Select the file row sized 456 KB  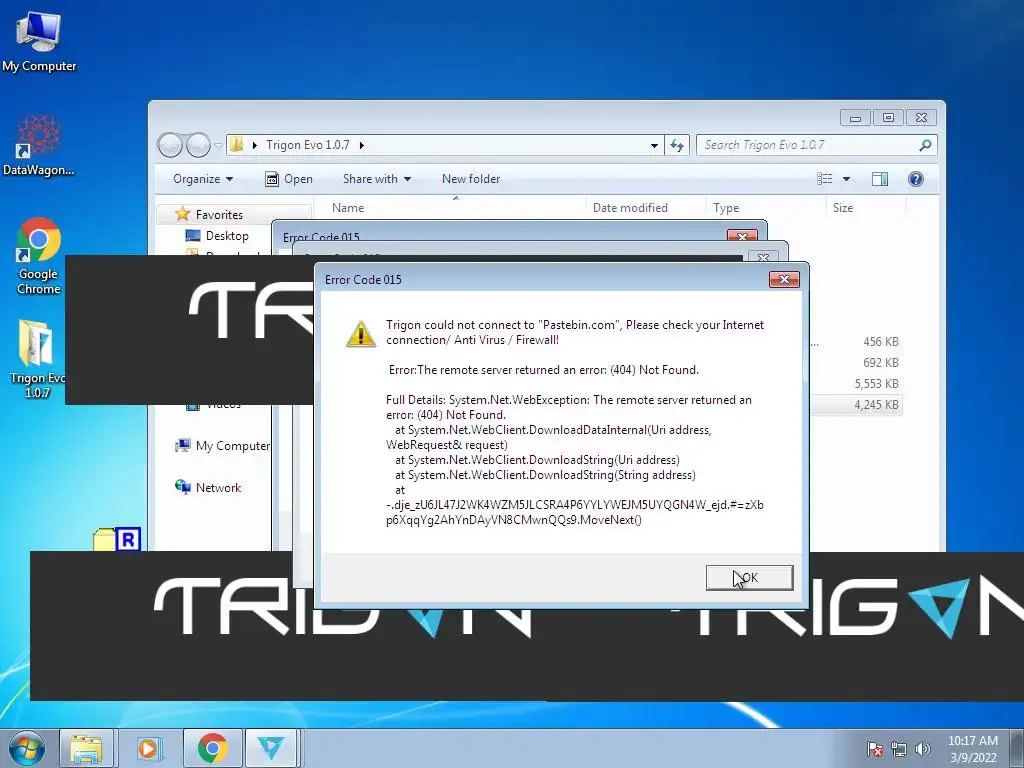point(856,342)
